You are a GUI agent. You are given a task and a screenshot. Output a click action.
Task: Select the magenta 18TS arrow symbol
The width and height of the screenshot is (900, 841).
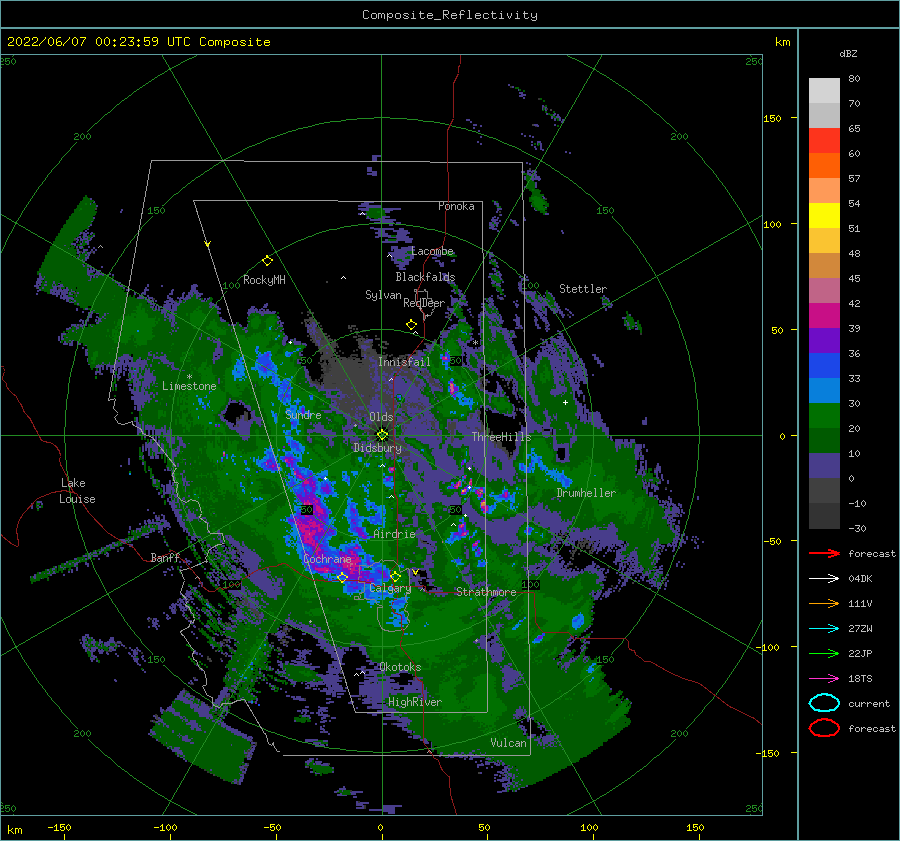point(824,679)
